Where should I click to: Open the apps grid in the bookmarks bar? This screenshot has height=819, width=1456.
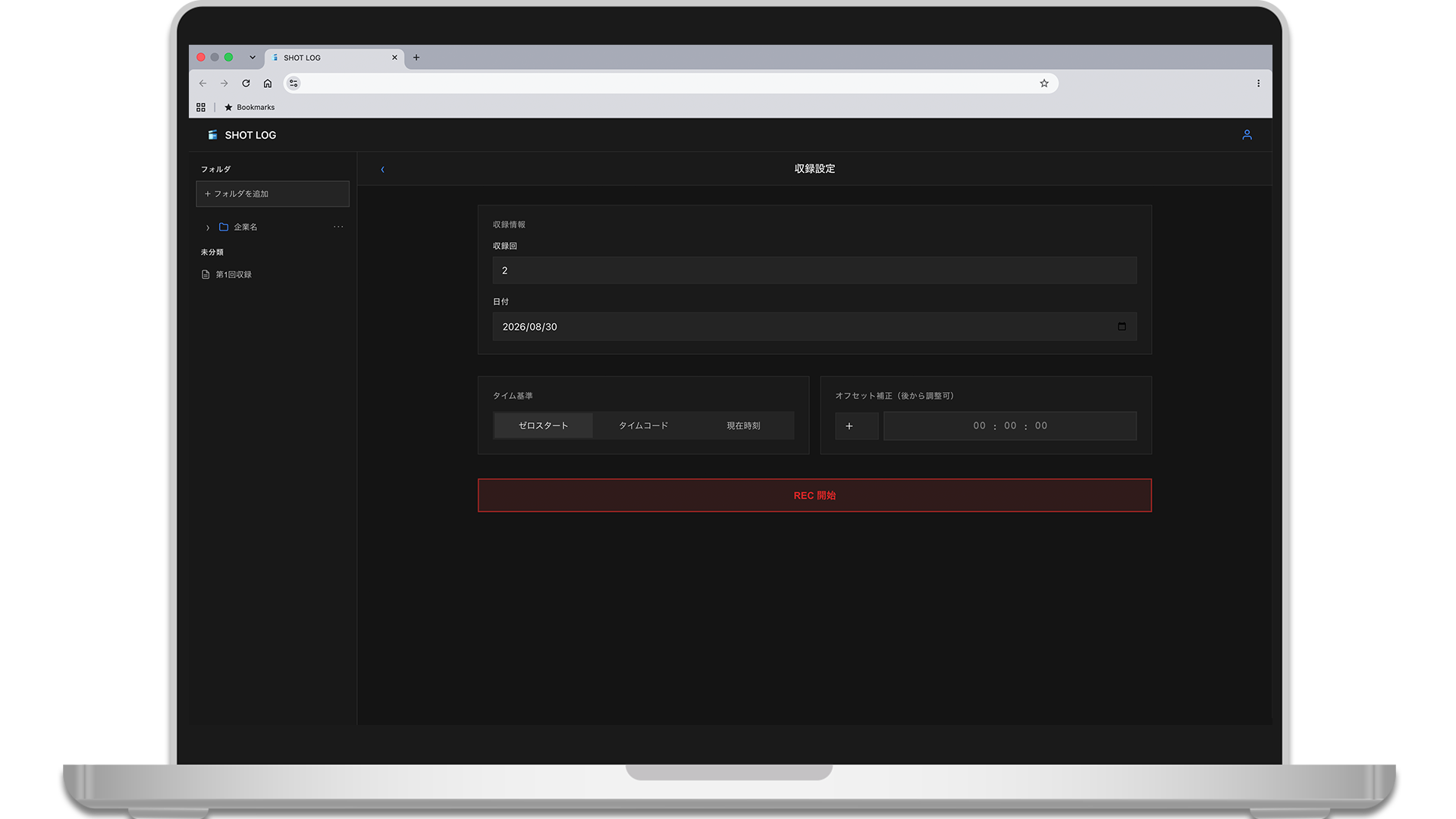[x=201, y=108]
